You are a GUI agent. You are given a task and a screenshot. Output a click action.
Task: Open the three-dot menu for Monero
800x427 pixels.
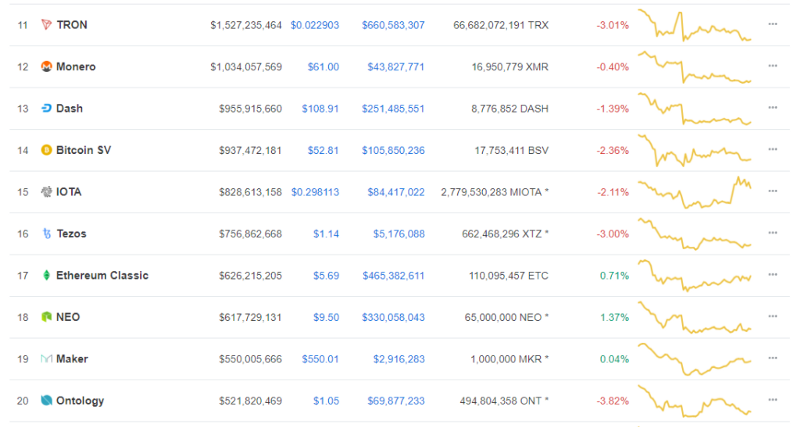772,66
